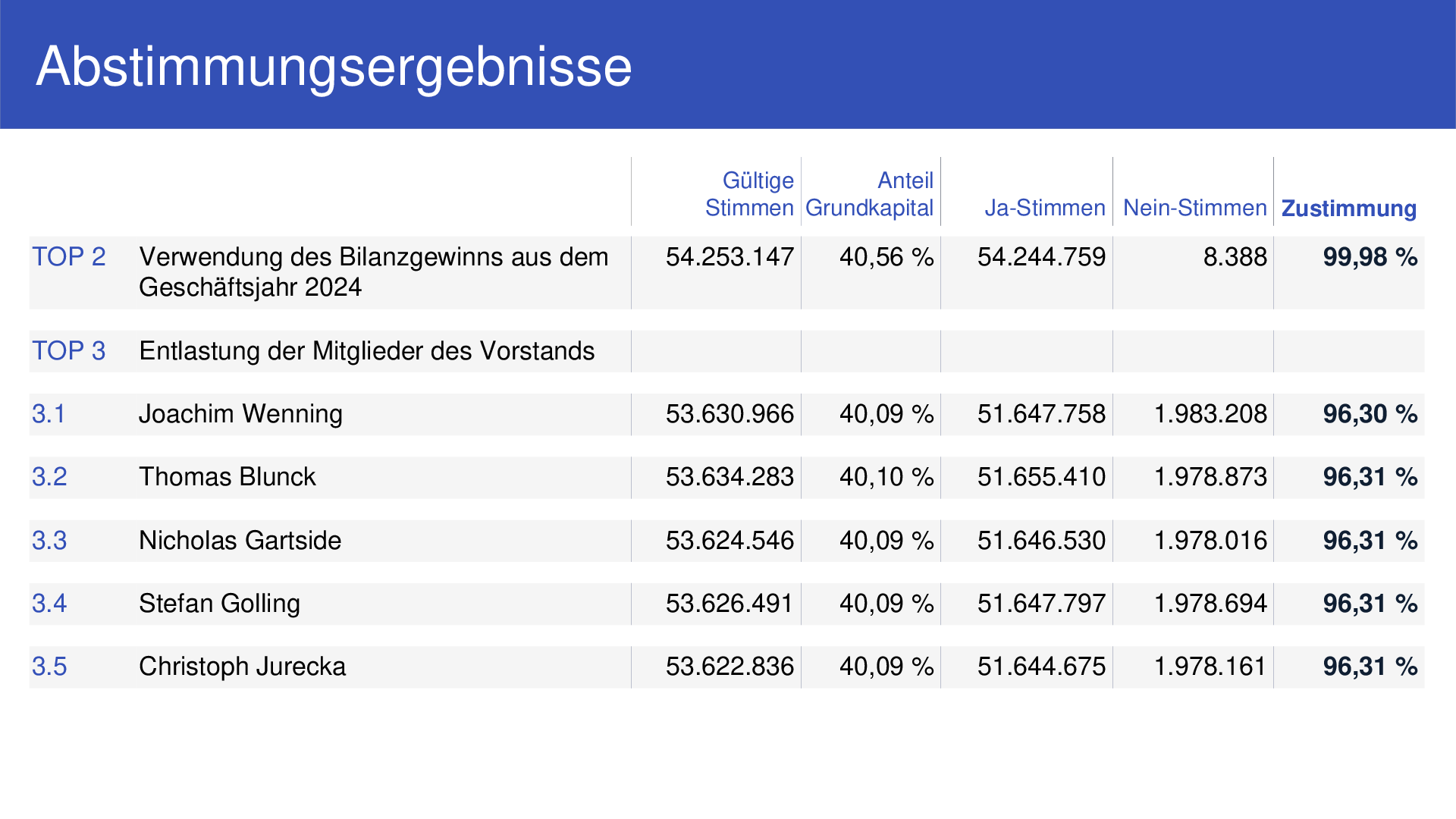Select the Anteil Grundkapital column header
The height and width of the screenshot is (819, 1456).
[x=869, y=194]
